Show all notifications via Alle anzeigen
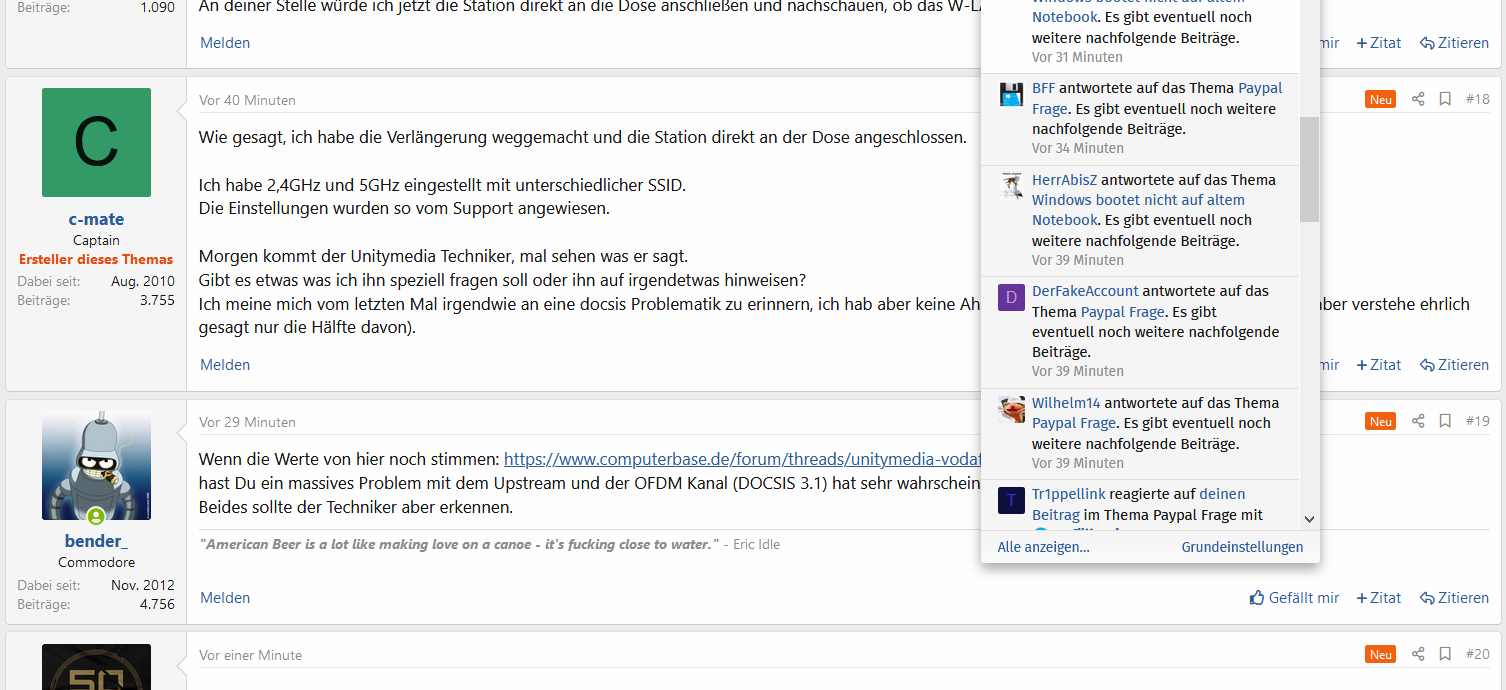The width and height of the screenshot is (1506, 690). point(1043,547)
